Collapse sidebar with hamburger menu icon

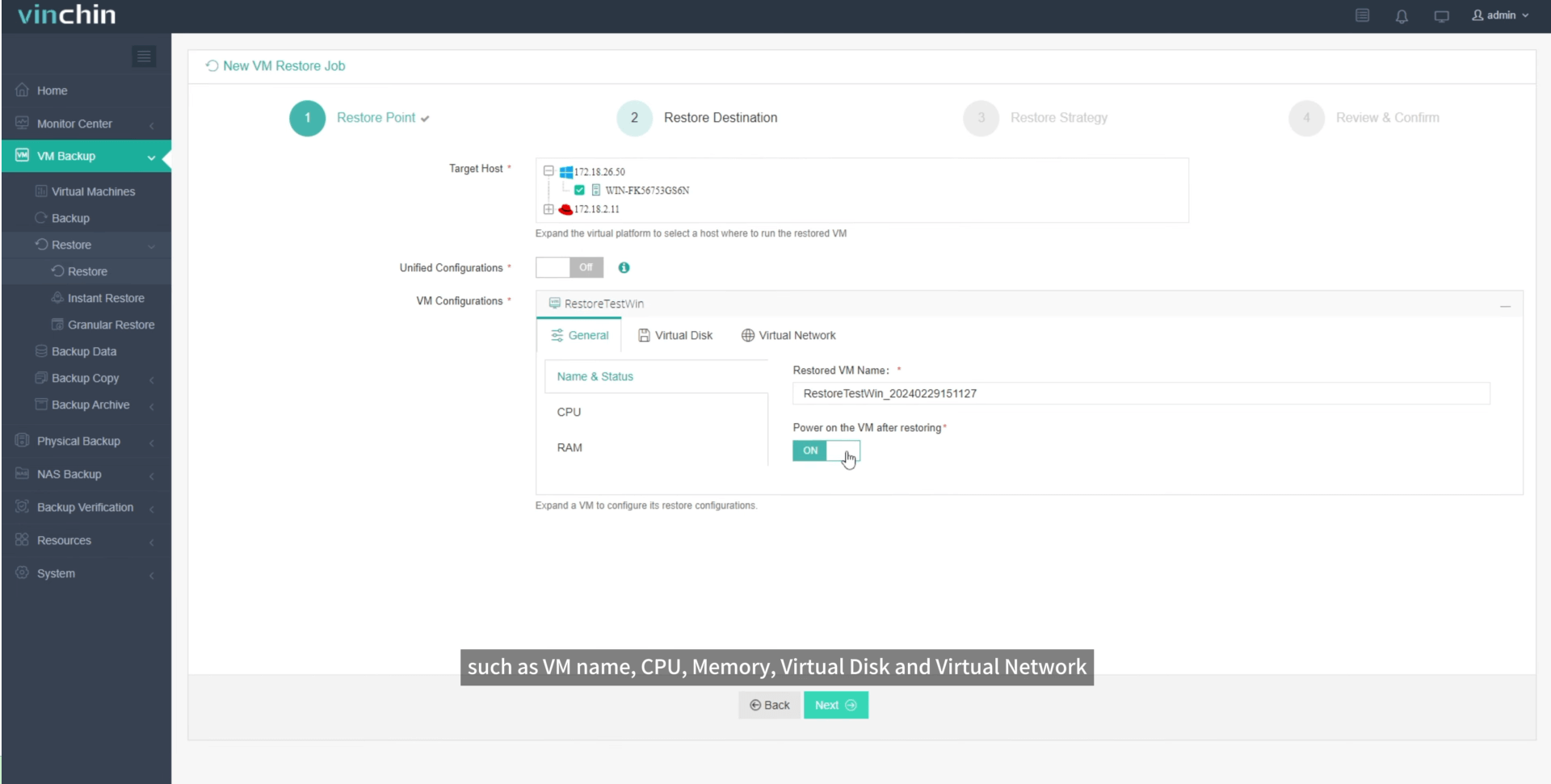[x=144, y=57]
